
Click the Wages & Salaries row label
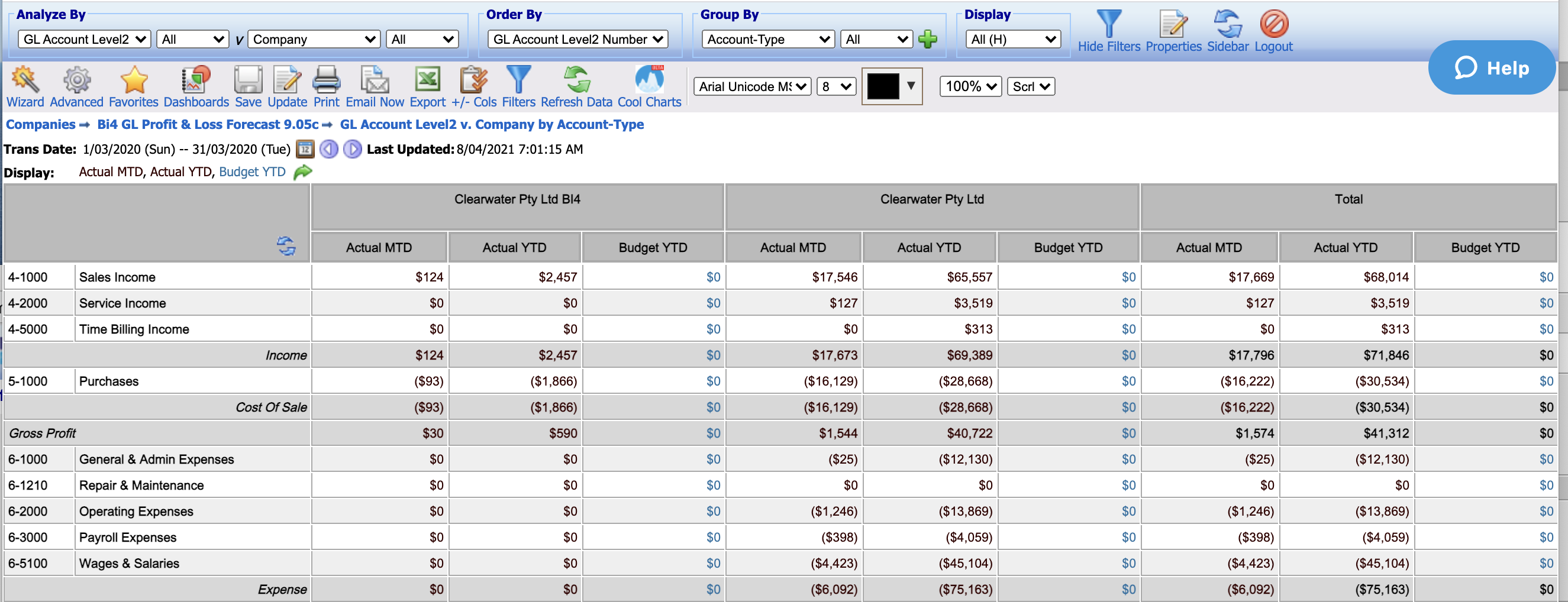pos(129,564)
